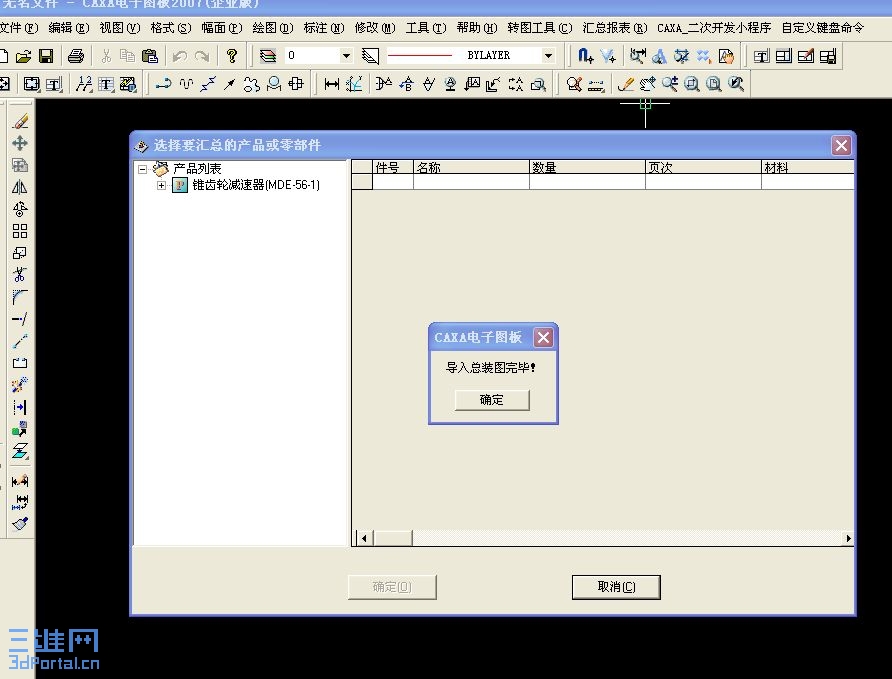Click the 件号 column header
This screenshot has width=892, height=679.
[393, 167]
